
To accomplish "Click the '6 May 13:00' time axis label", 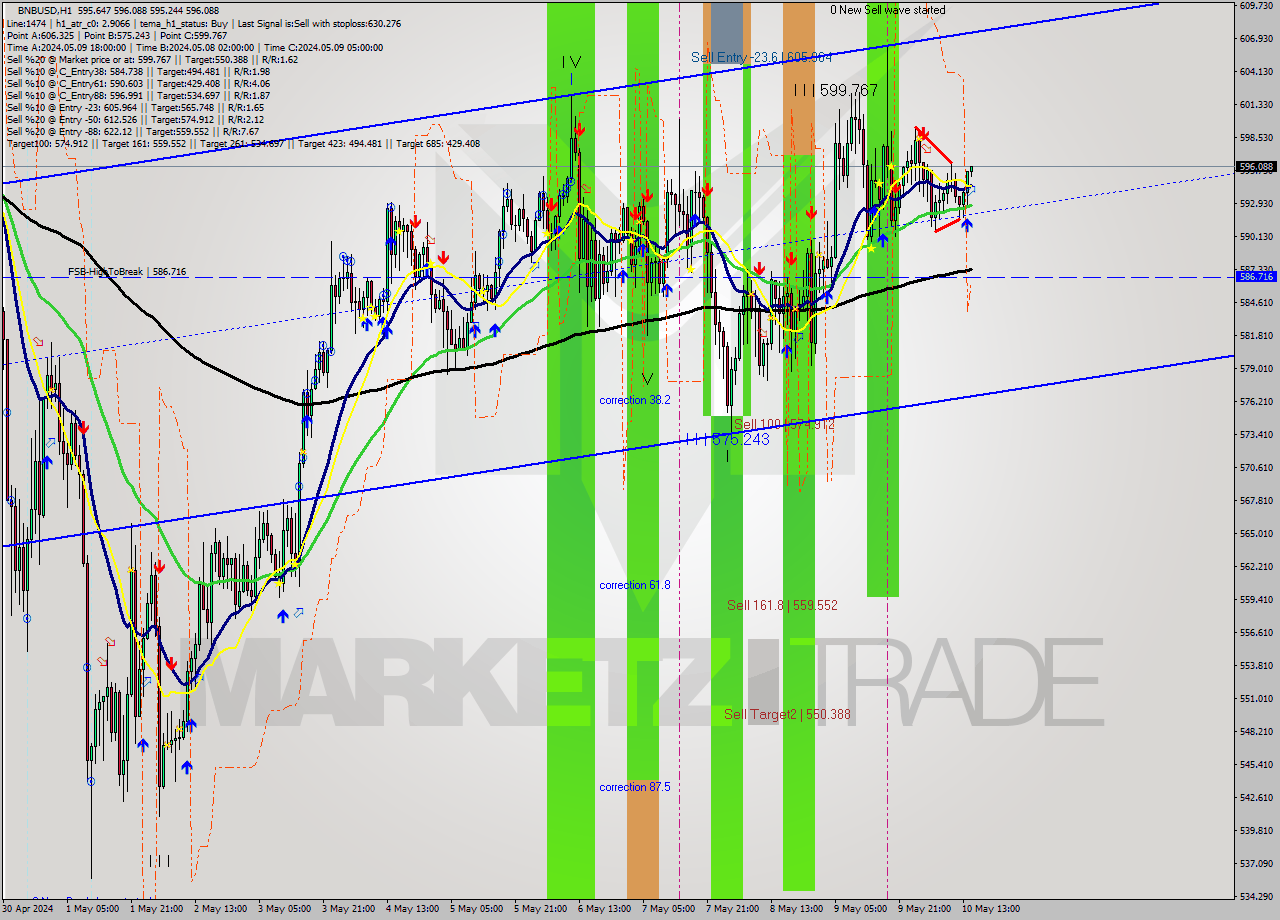I will tap(605, 909).
